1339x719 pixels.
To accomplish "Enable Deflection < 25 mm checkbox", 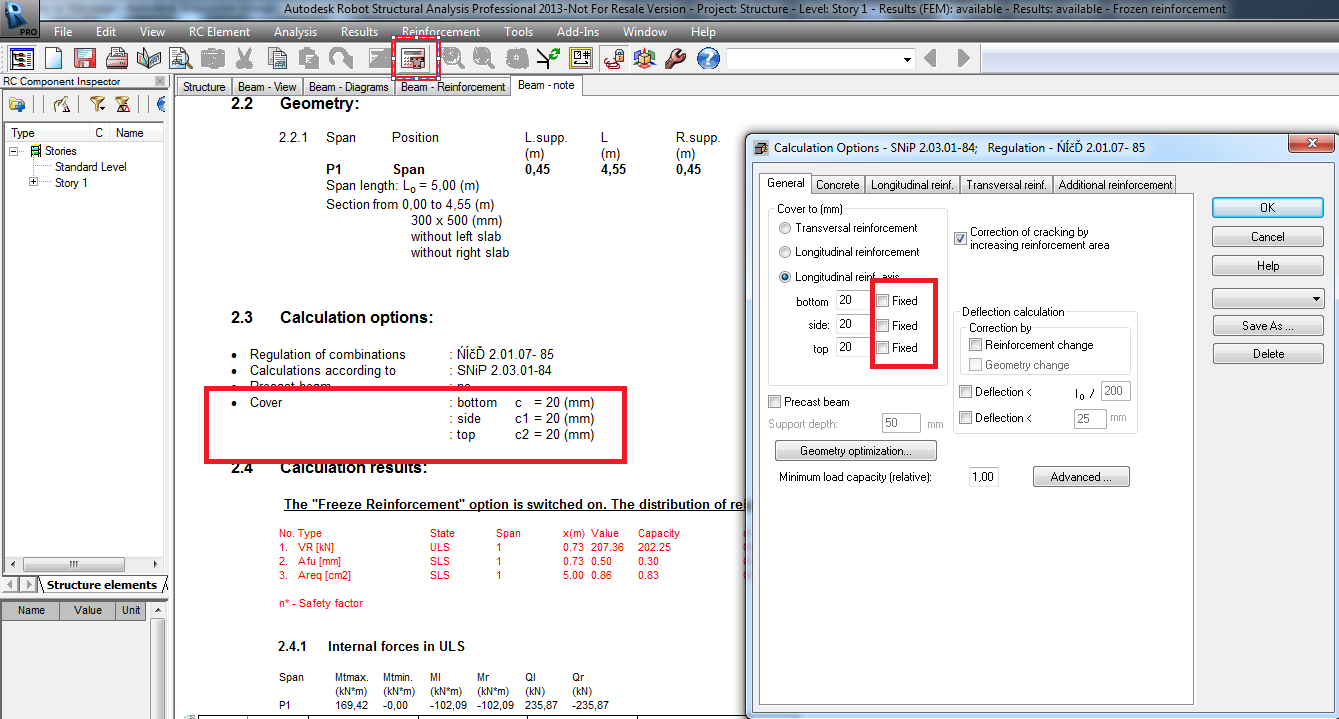I will [965, 418].
